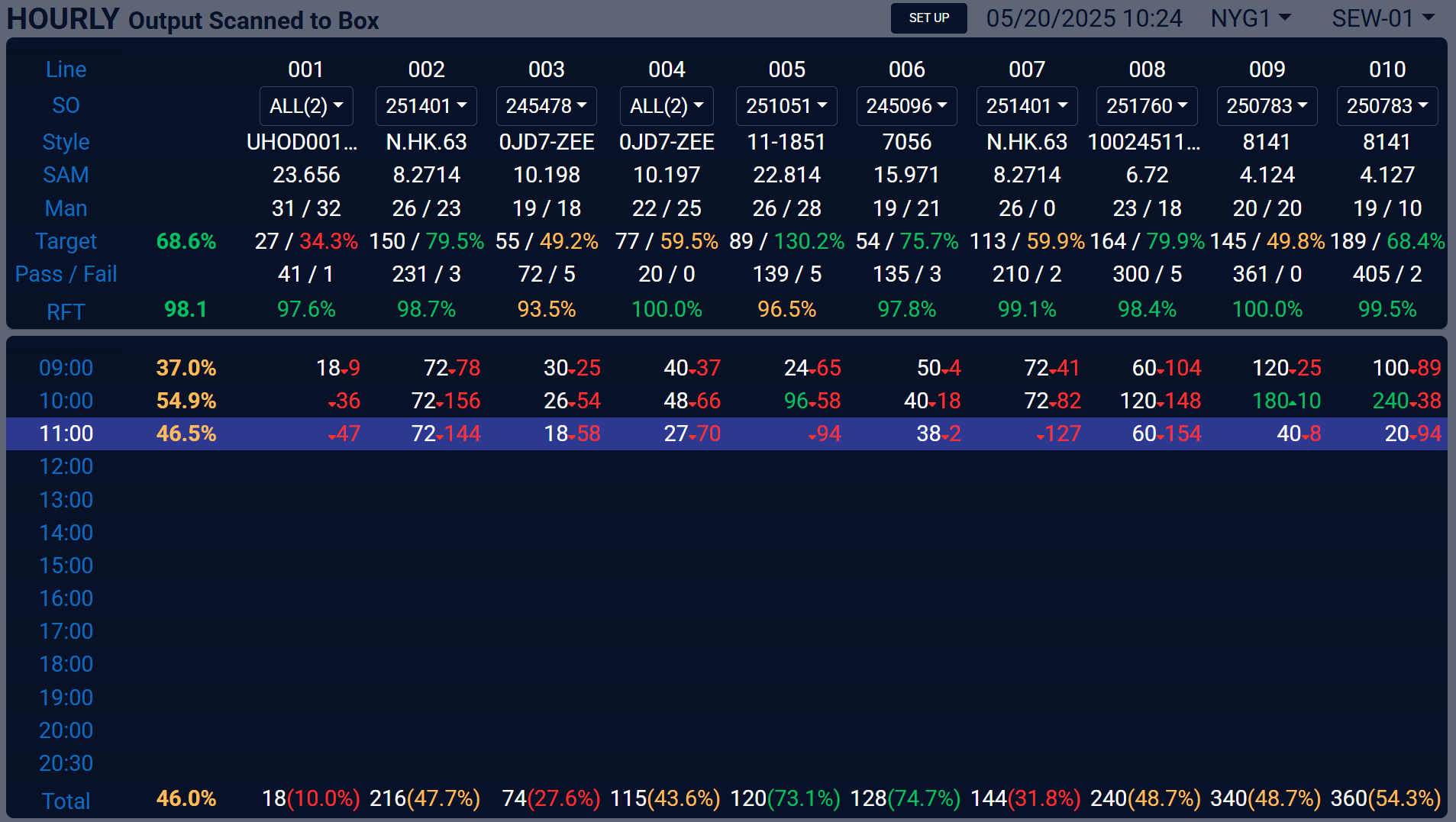Open the 251760 SO dropdown for line 008

point(1147,106)
